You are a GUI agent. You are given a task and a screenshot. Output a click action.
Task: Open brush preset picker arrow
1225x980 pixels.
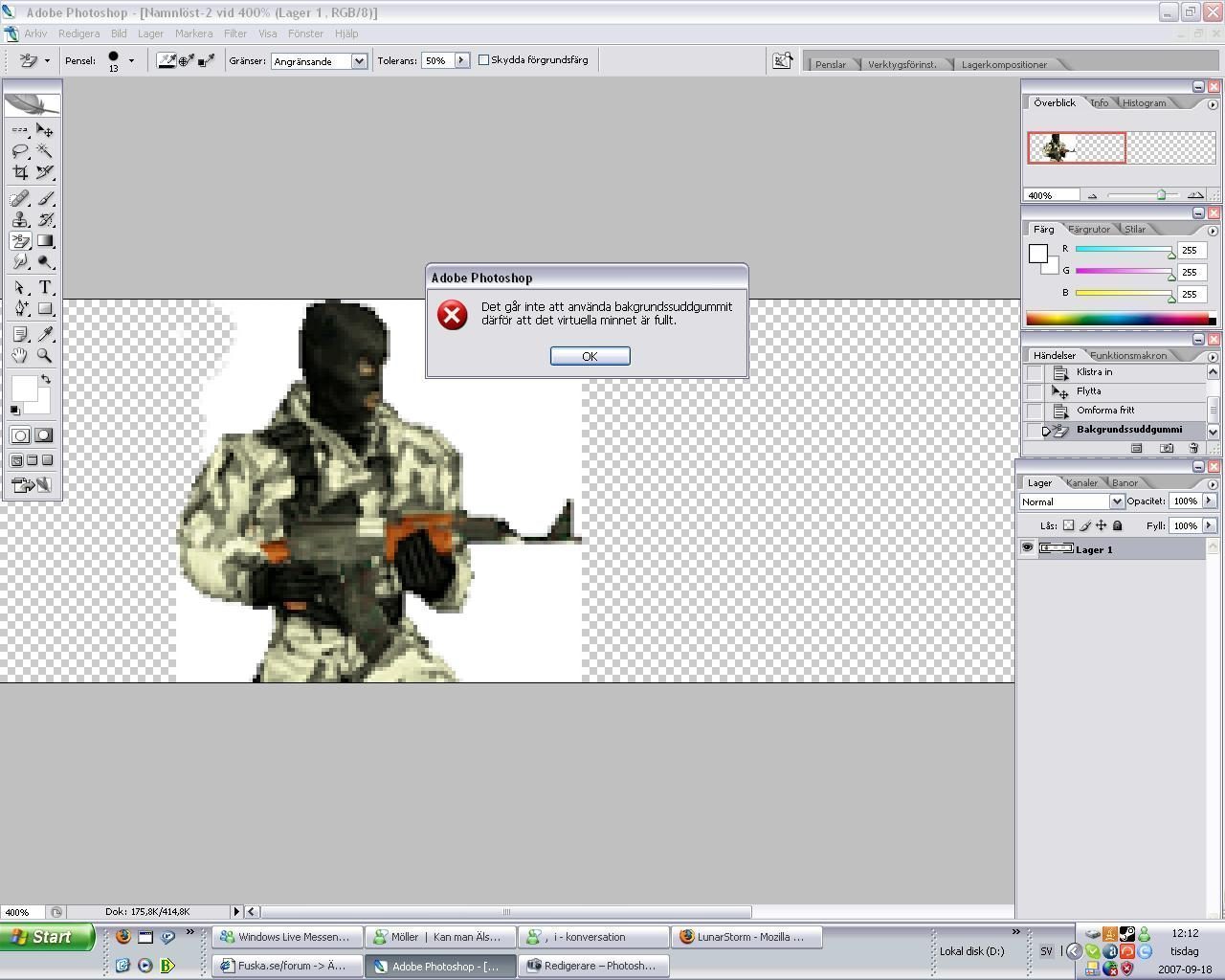(131, 60)
